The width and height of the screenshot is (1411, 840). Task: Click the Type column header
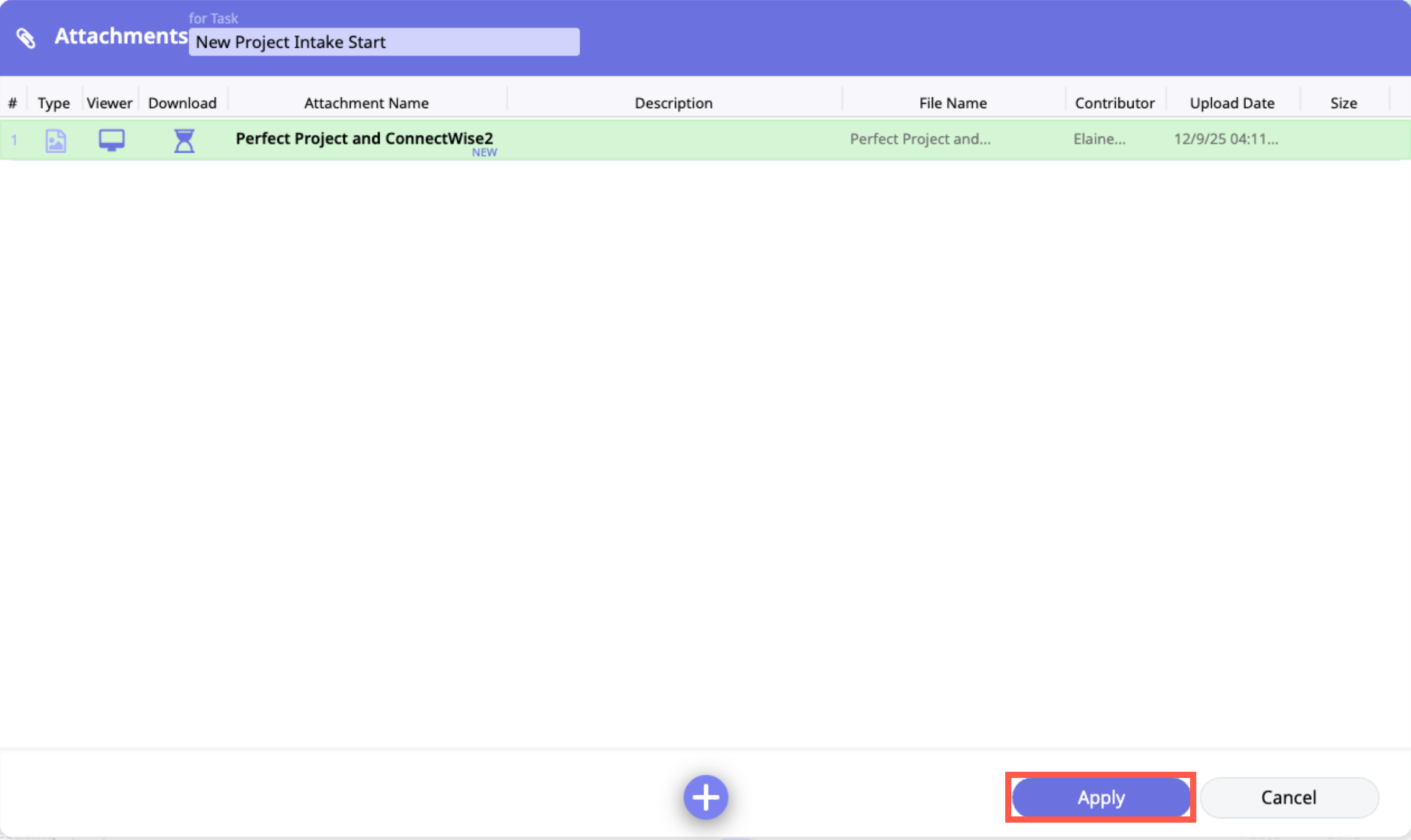point(53,103)
